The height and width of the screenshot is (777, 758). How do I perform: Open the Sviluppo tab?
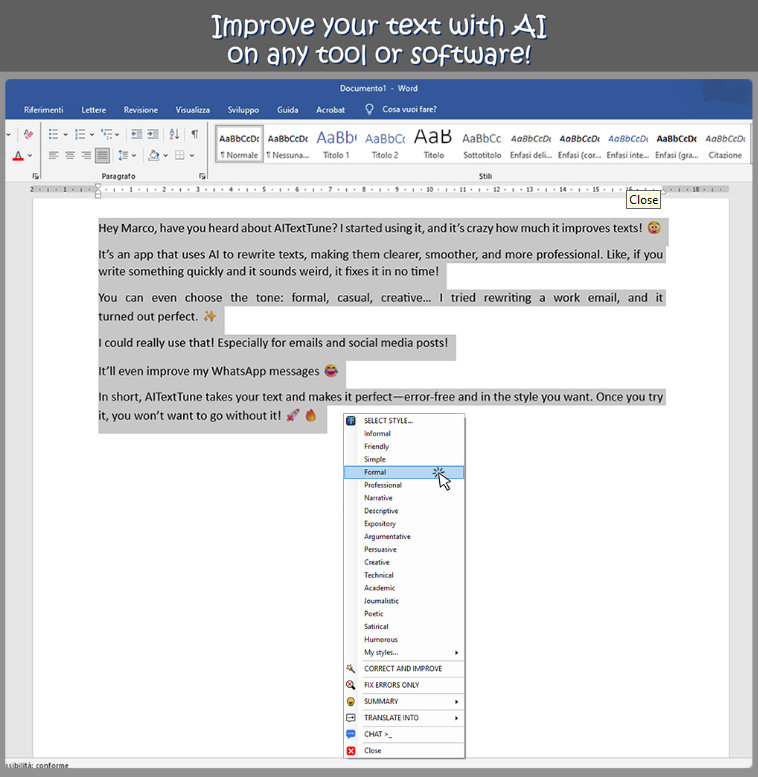243,110
